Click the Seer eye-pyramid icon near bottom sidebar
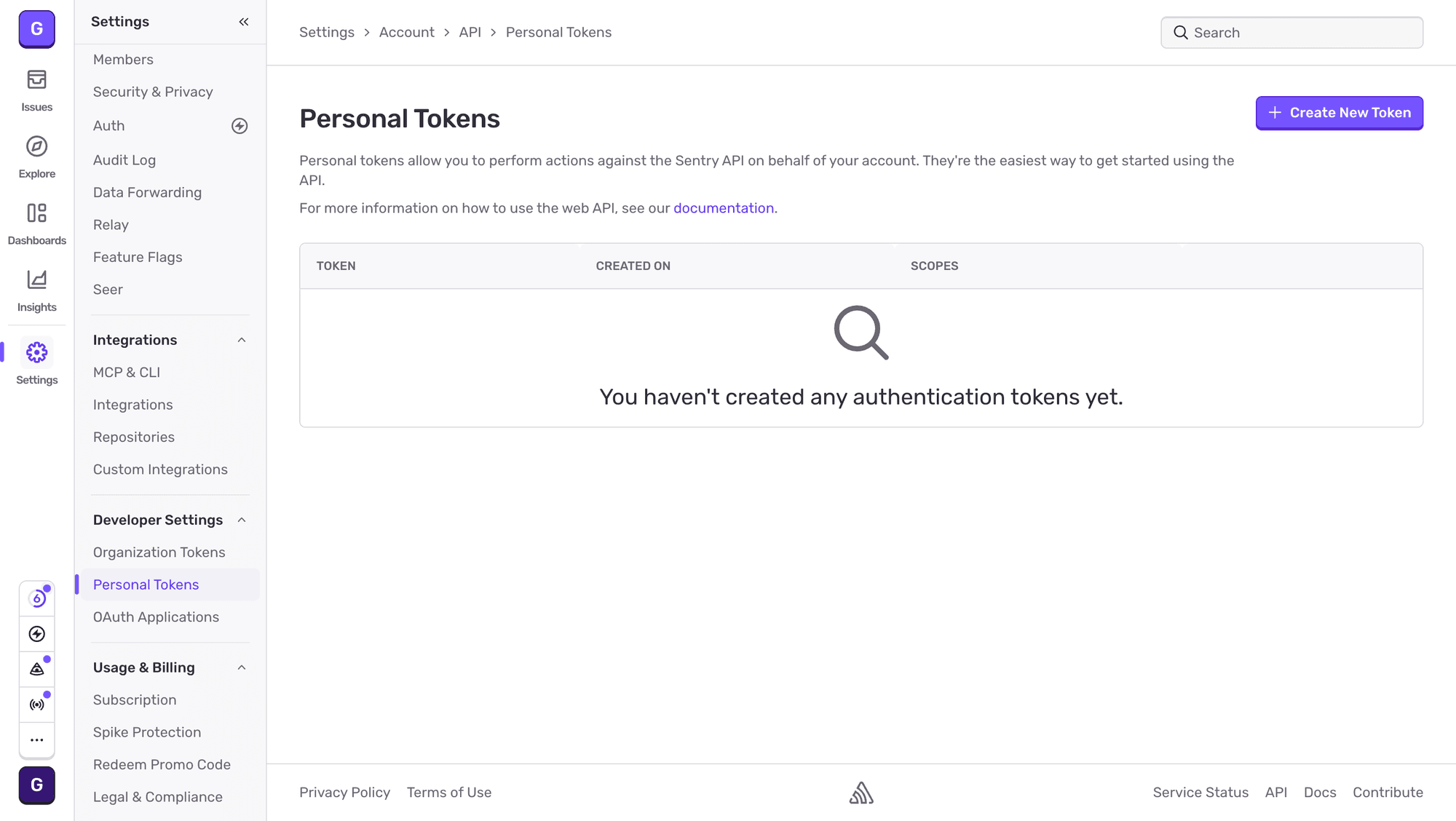This screenshot has height=821, width=1456. pyautogui.click(x=36, y=669)
